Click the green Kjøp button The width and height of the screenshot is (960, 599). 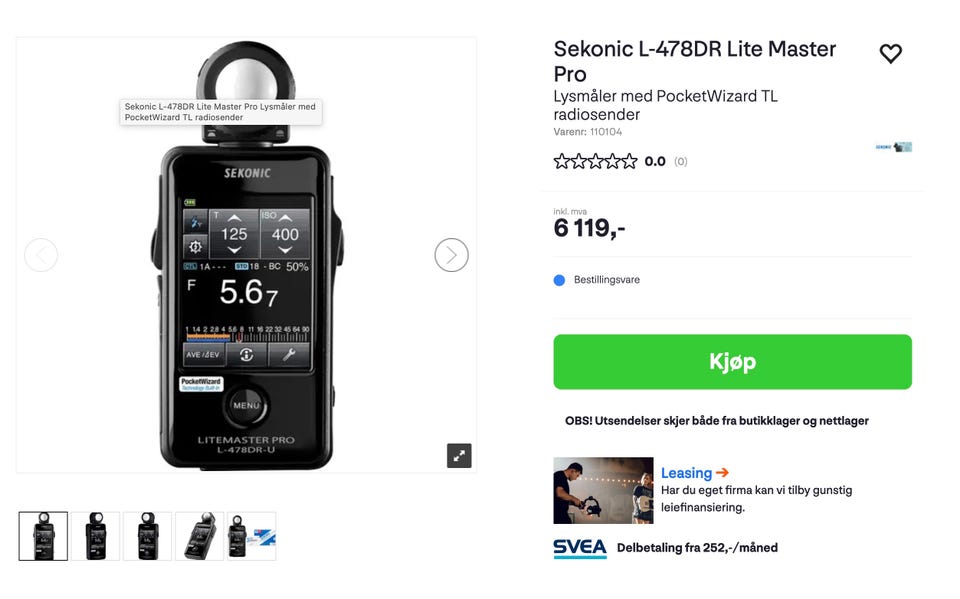click(x=732, y=361)
